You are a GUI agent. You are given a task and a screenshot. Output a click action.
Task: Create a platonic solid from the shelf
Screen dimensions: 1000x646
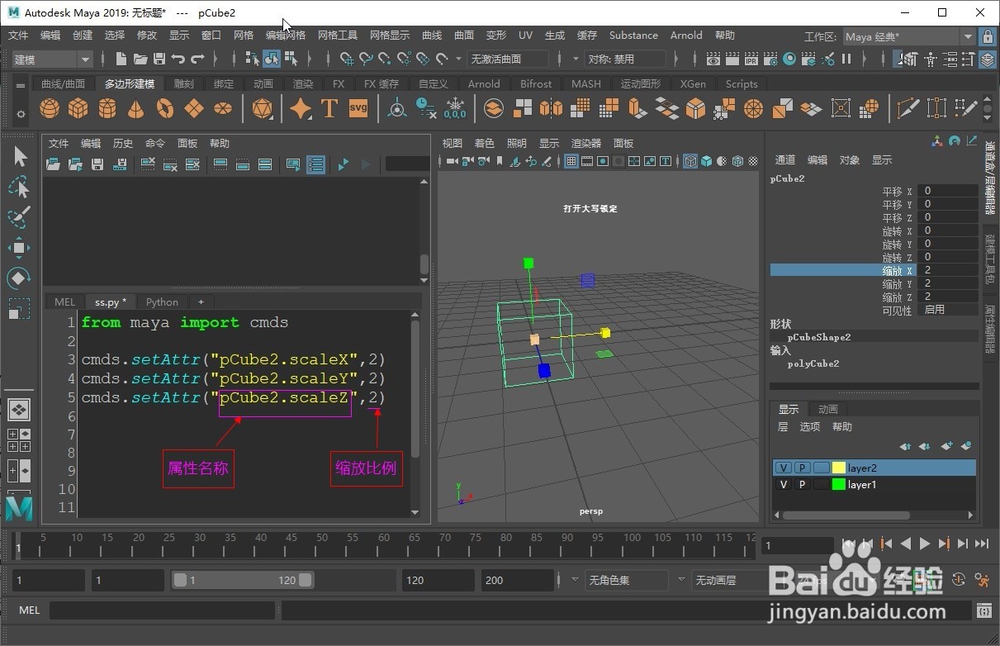[x=262, y=108]
